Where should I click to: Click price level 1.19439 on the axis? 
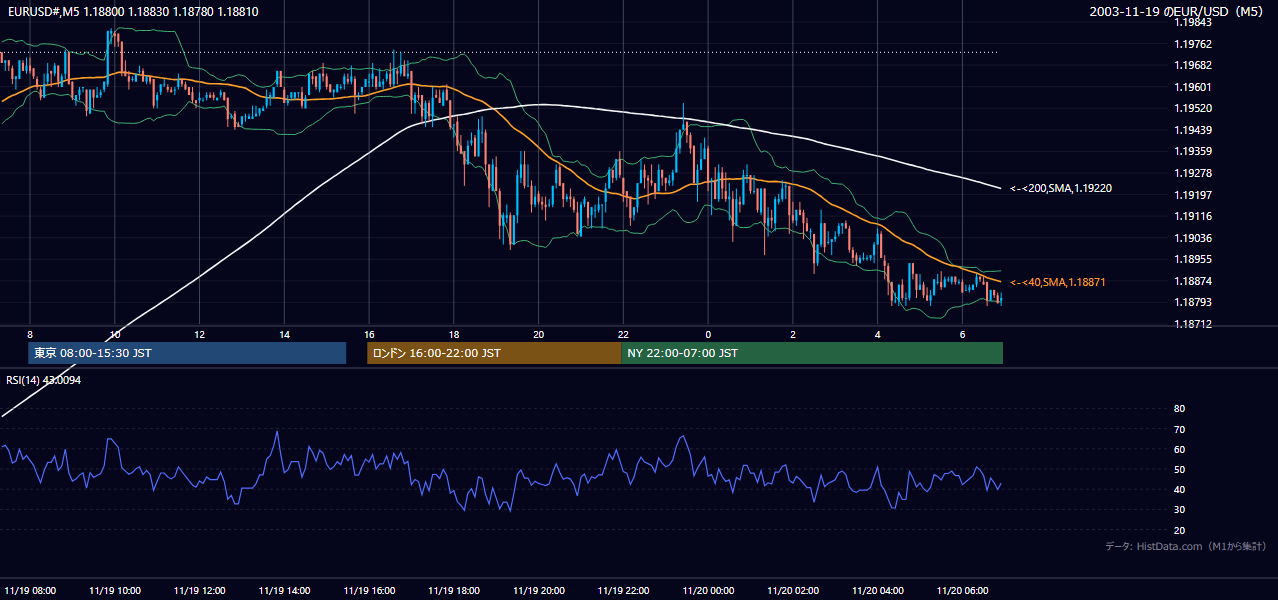pyautogui.click(x=1192, y=130)
